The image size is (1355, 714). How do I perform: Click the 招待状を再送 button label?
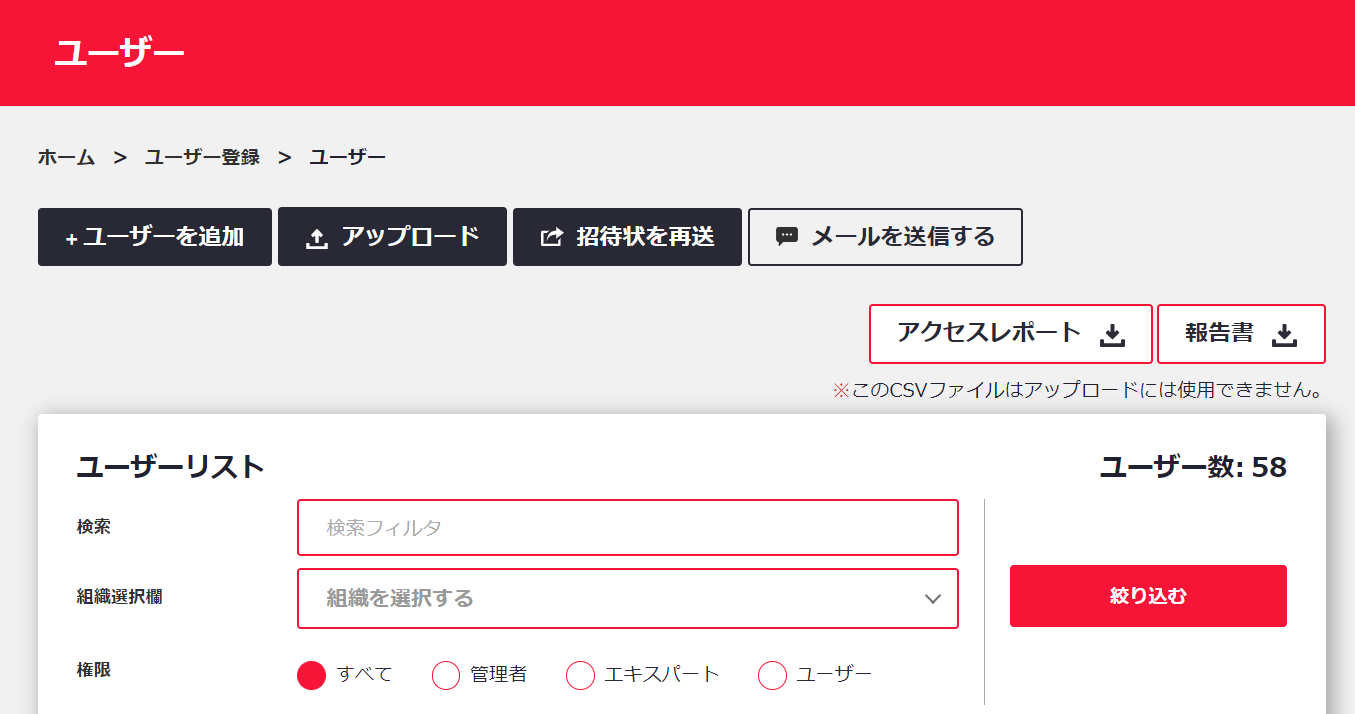pos(645,237)
